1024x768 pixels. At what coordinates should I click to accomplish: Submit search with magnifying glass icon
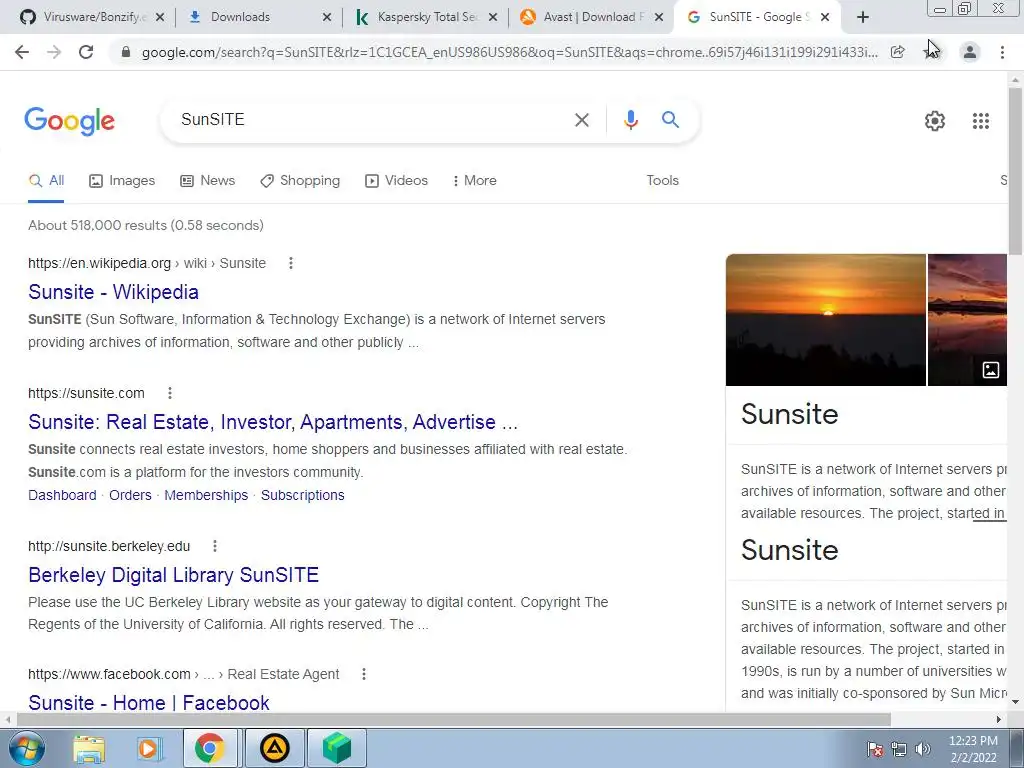(670, 120)
